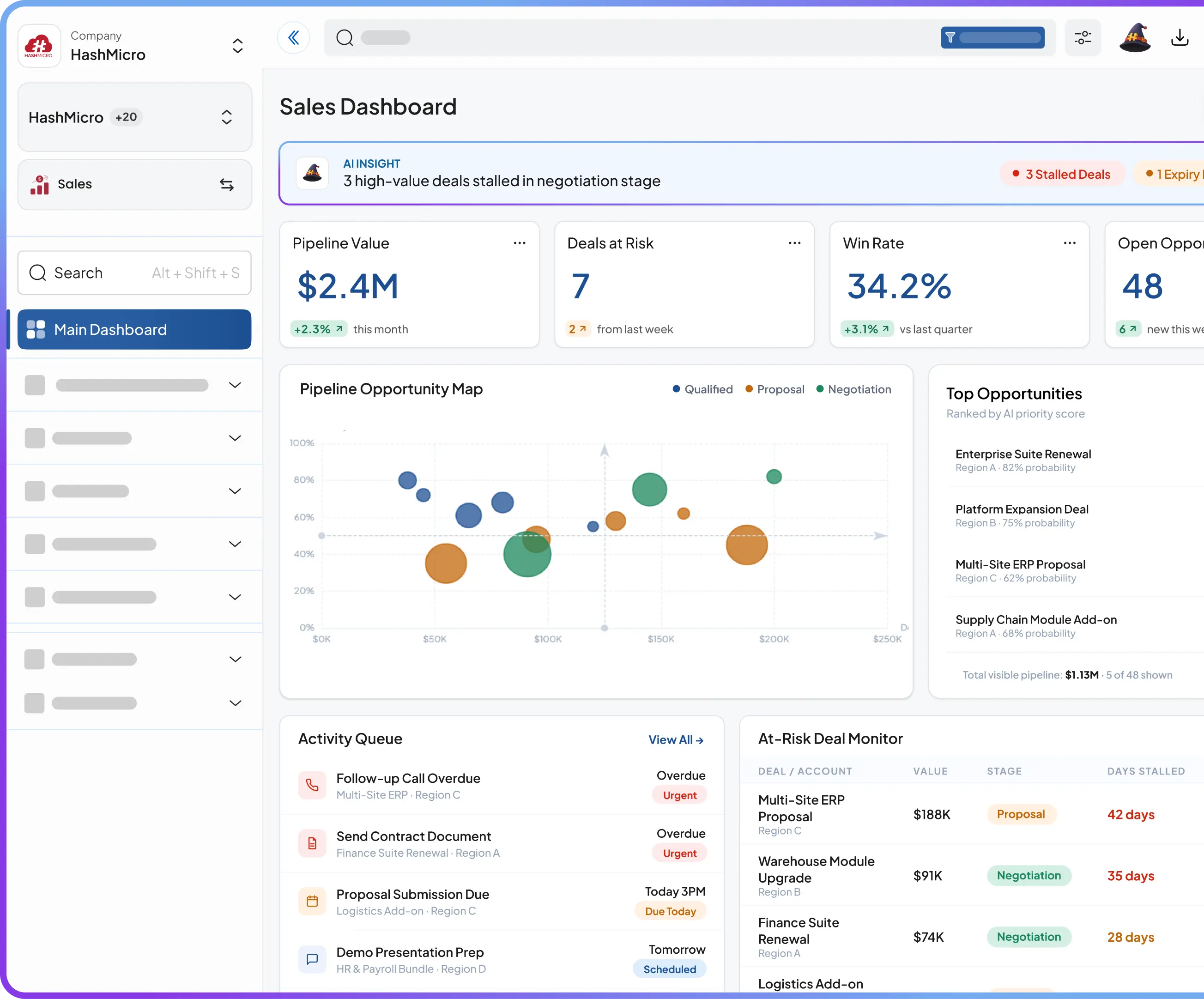Click the small green bubble near $200K

coord(774,477)
